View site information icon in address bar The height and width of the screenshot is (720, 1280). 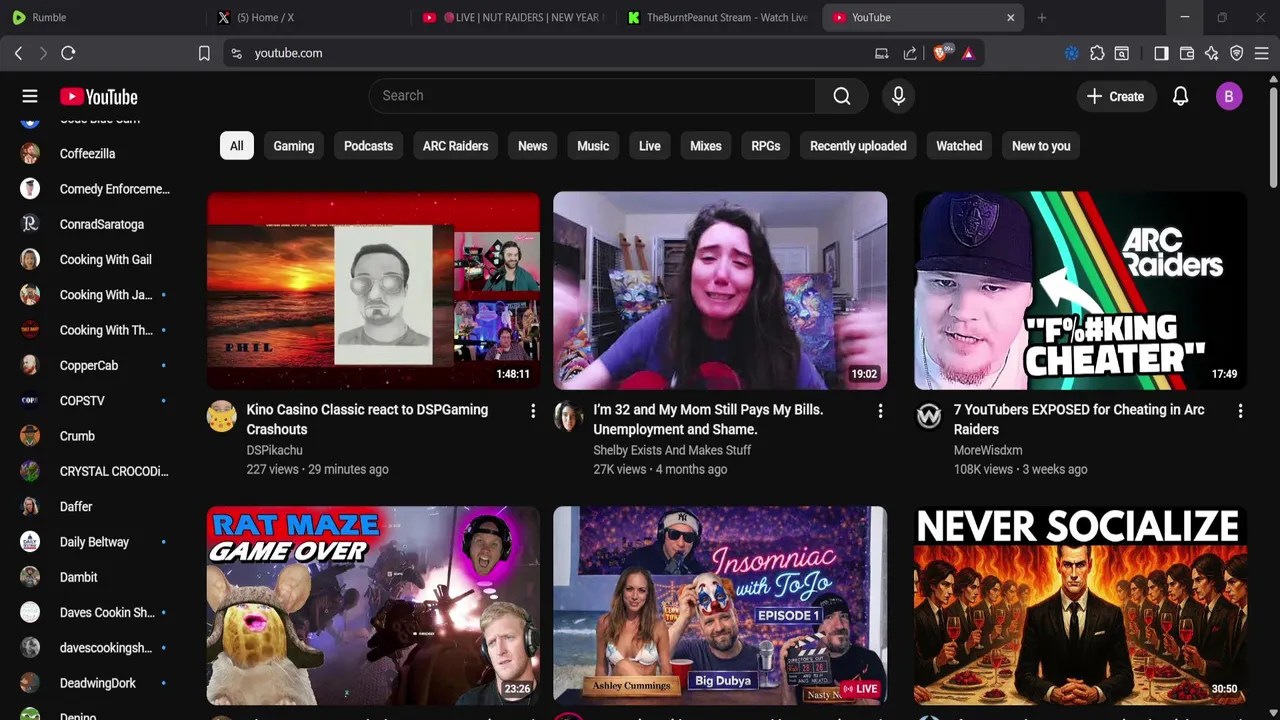pyautogui.click(x=236, y=53)
